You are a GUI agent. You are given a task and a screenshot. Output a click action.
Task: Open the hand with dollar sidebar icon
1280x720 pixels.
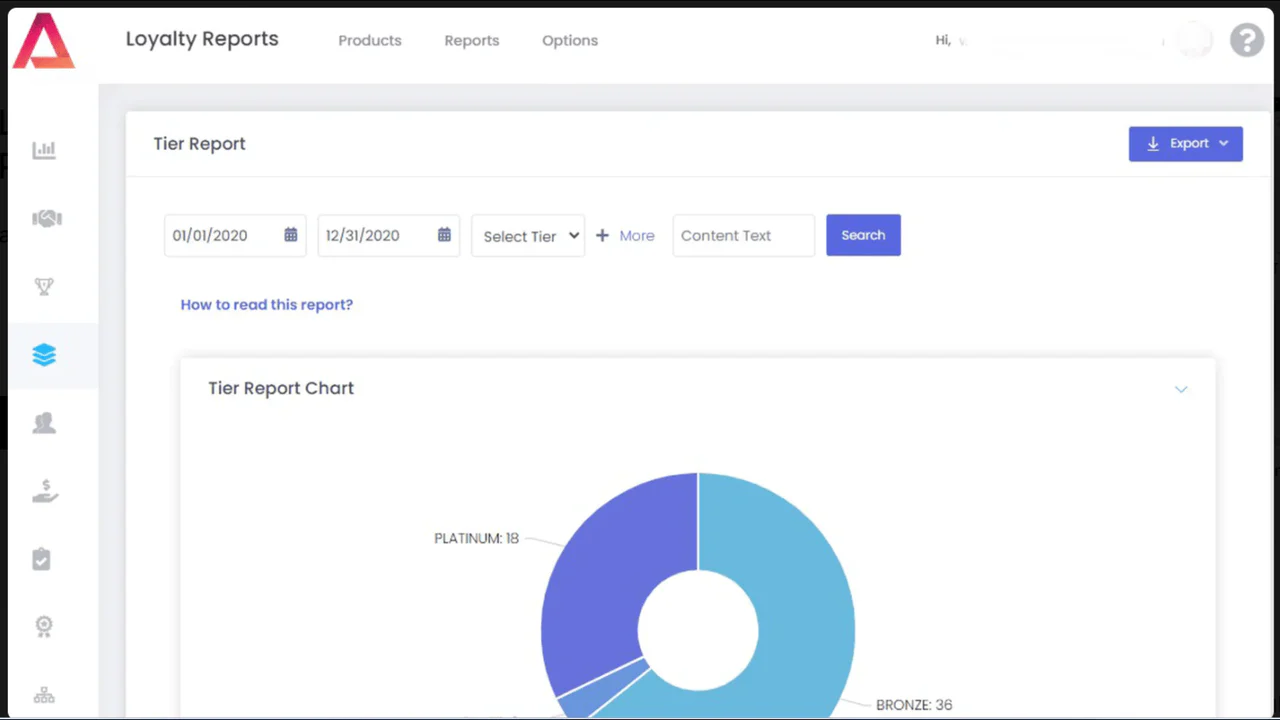point(46,491)
